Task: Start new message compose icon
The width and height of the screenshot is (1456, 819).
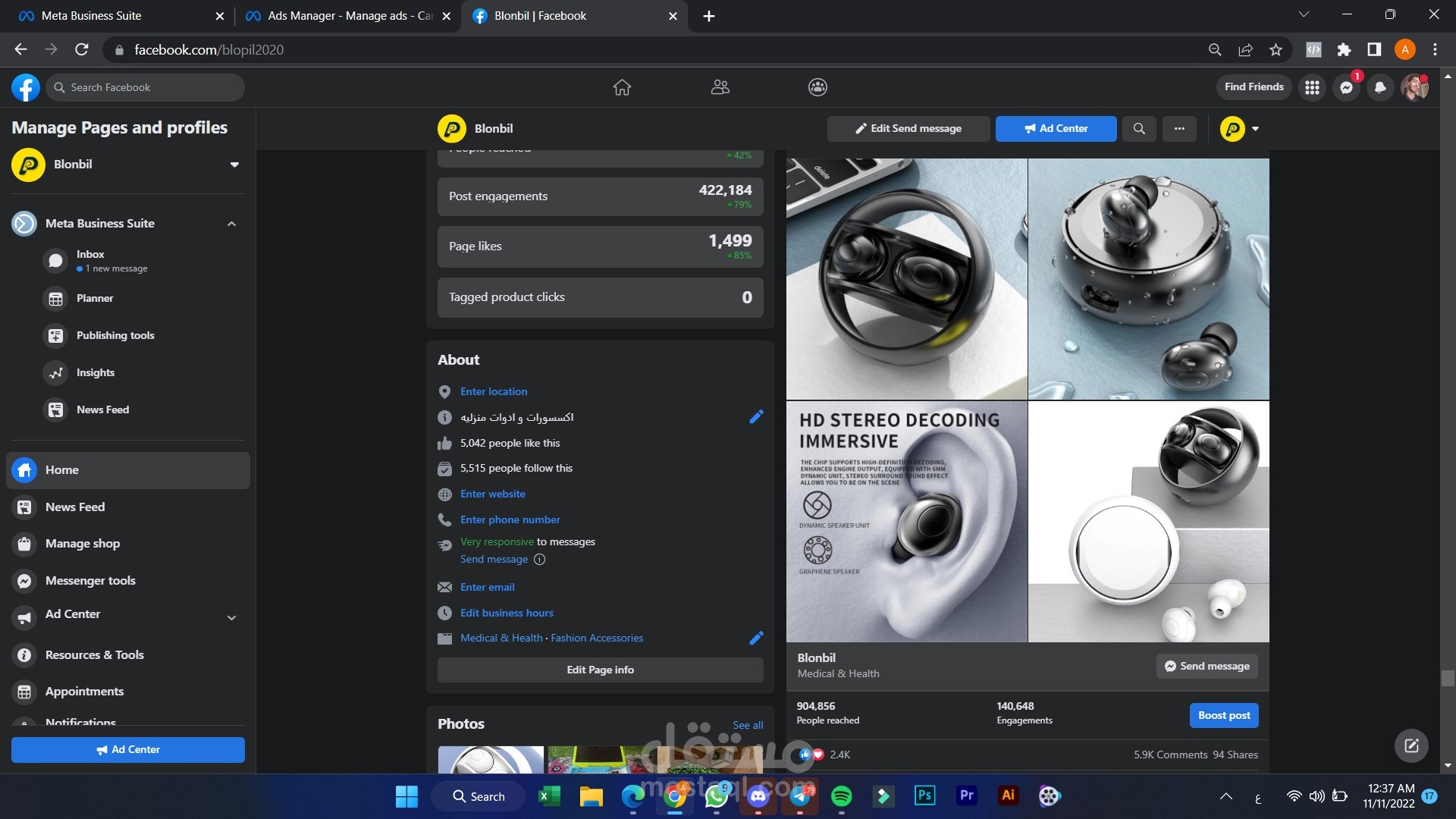Action: [x=1411, y=745]
